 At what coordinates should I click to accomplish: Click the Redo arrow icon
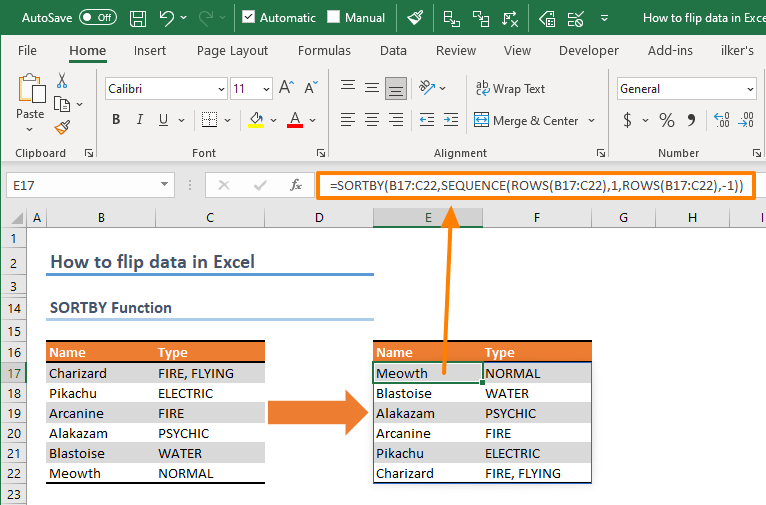pyautogui.click(x=207, y=19)
